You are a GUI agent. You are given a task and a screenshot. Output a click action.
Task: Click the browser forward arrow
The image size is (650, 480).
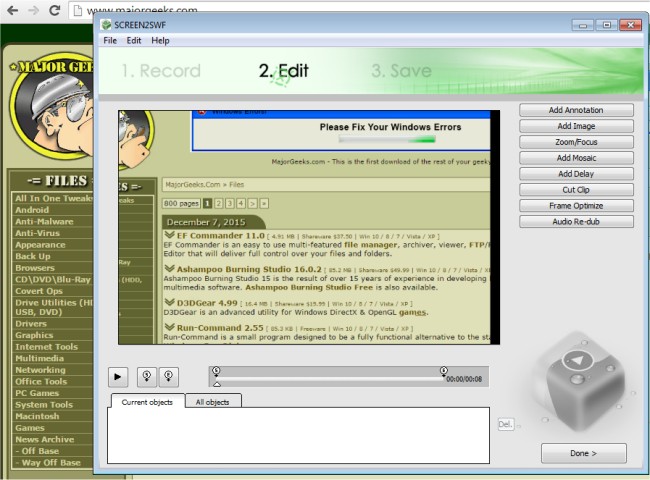(x=34, y=10)
